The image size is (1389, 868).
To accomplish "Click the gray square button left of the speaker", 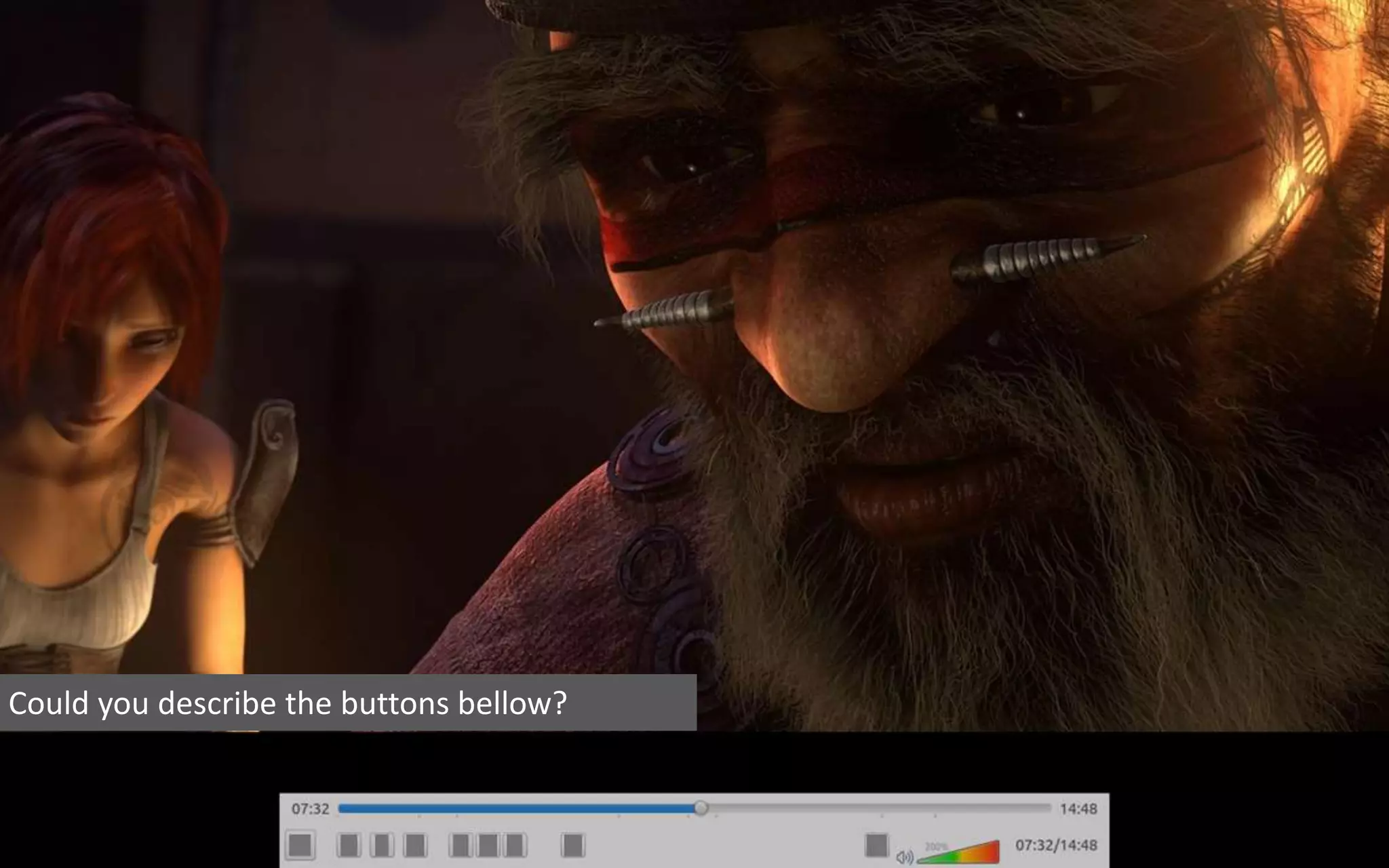I will 876,845.
